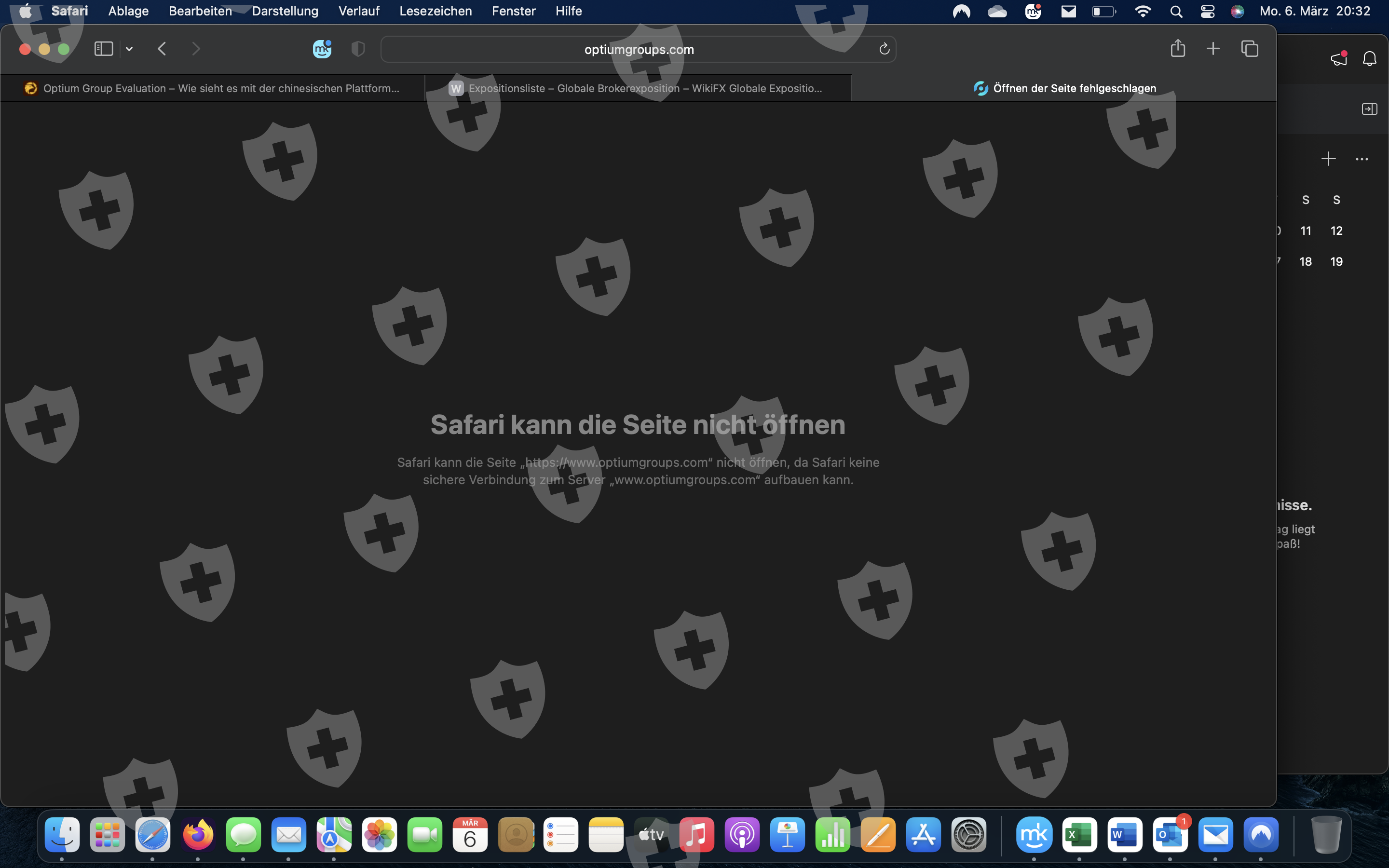Go back with the back arrow
Viewport: 1389px width, 868px height.
pyautogui.click(x=162, y=49)
